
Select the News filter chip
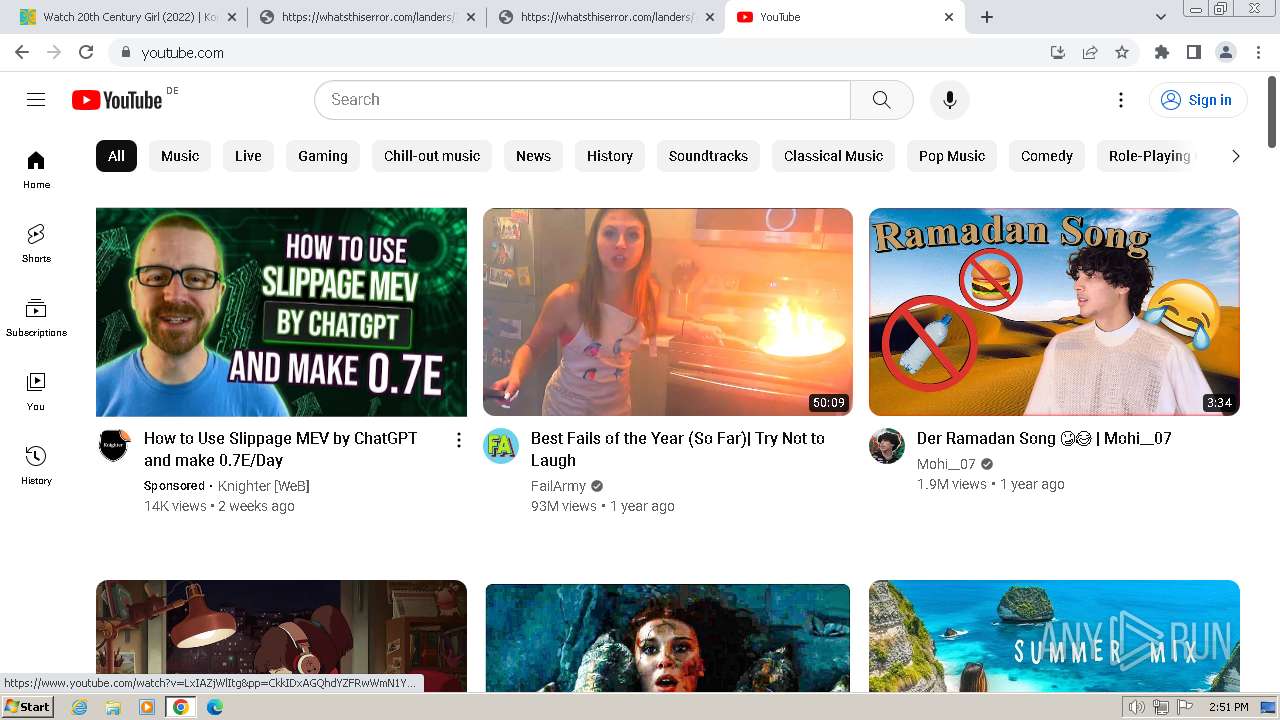pyautogui.click(x=533, y=156)
